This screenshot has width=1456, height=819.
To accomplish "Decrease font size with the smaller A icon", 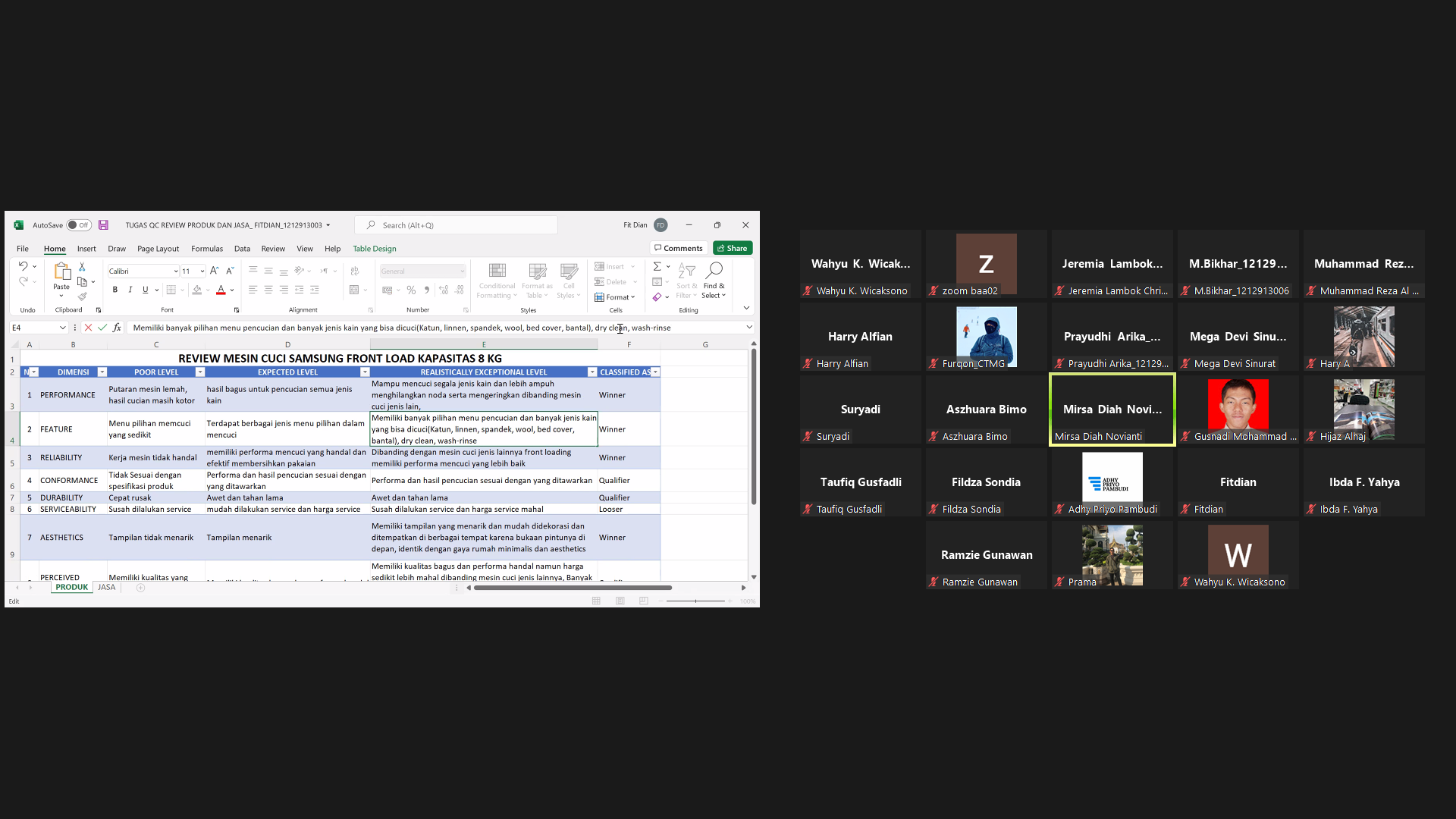I will coord(230,271).
